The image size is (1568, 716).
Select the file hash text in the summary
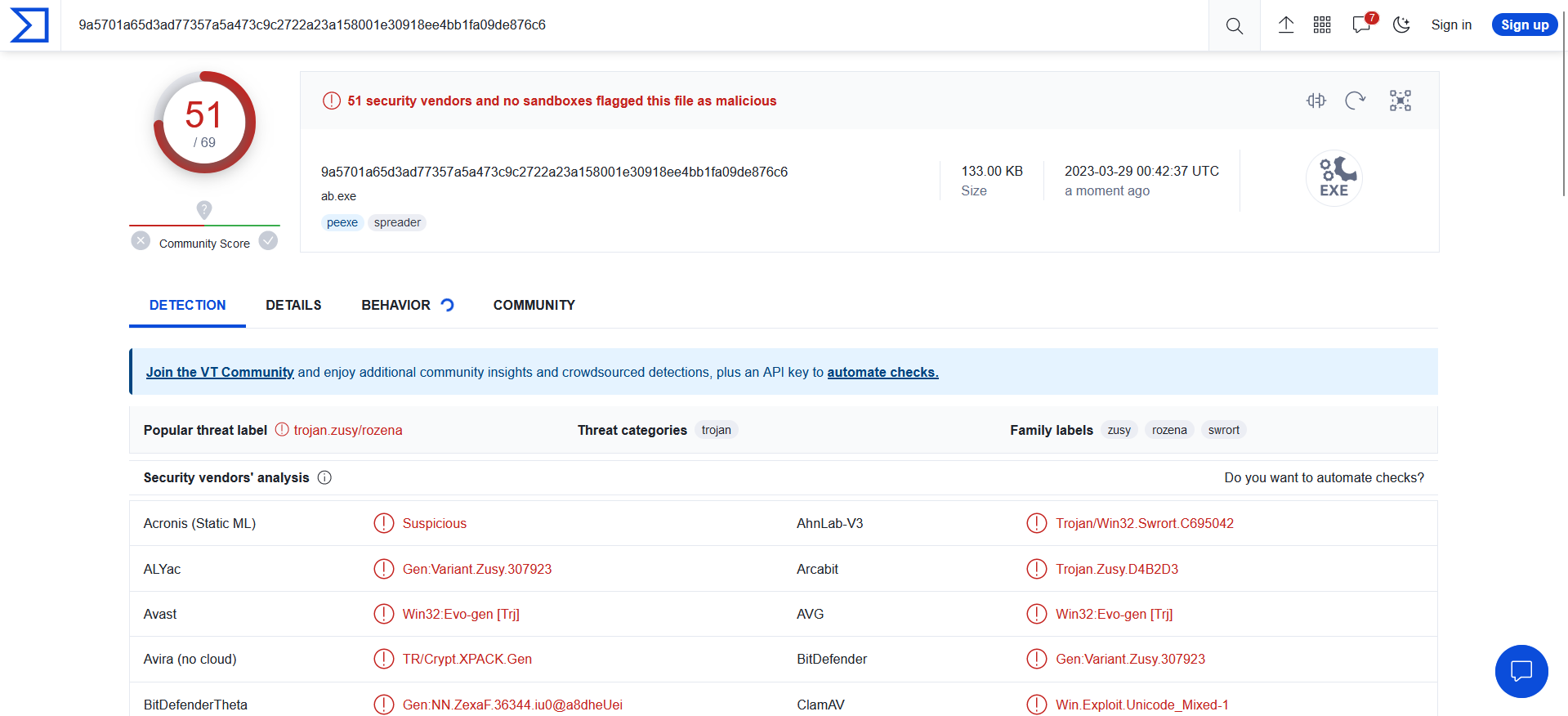point(554,172)
